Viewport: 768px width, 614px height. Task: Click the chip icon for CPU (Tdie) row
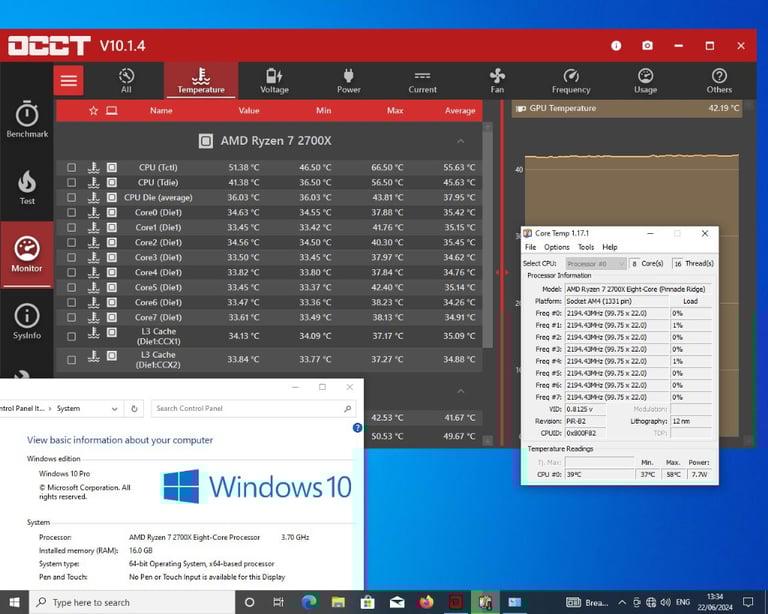[112, 183]
